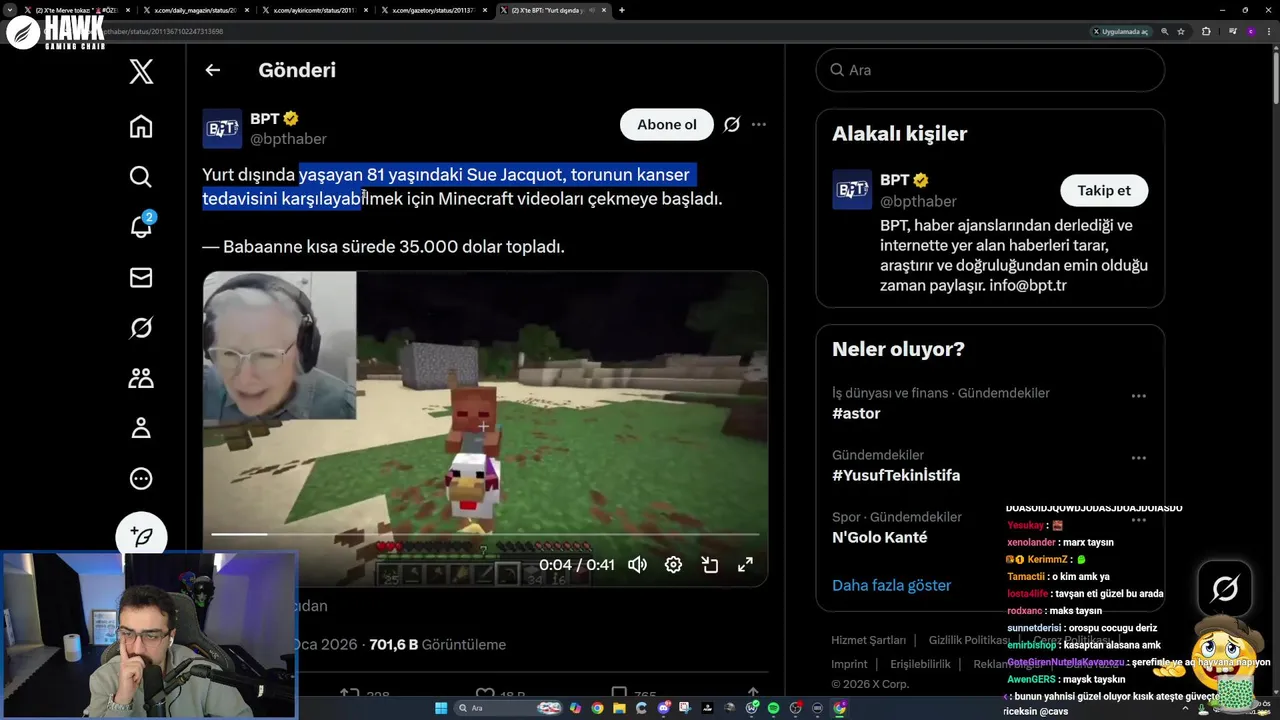1280x720 pixels.
Task: Follow BPT with Takip et button
Action: (x=1104, y=190)
